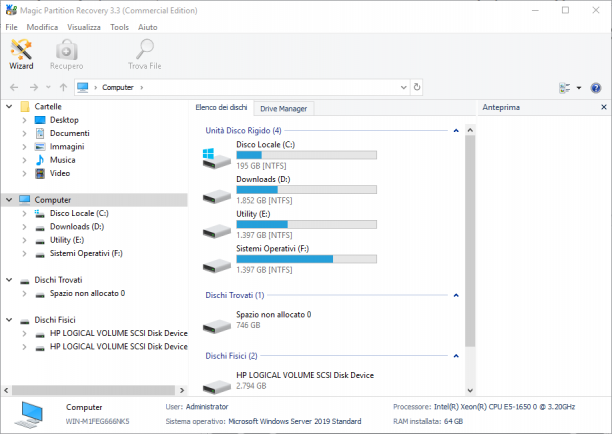Expand the Immagini tree node

pos(24,146)
